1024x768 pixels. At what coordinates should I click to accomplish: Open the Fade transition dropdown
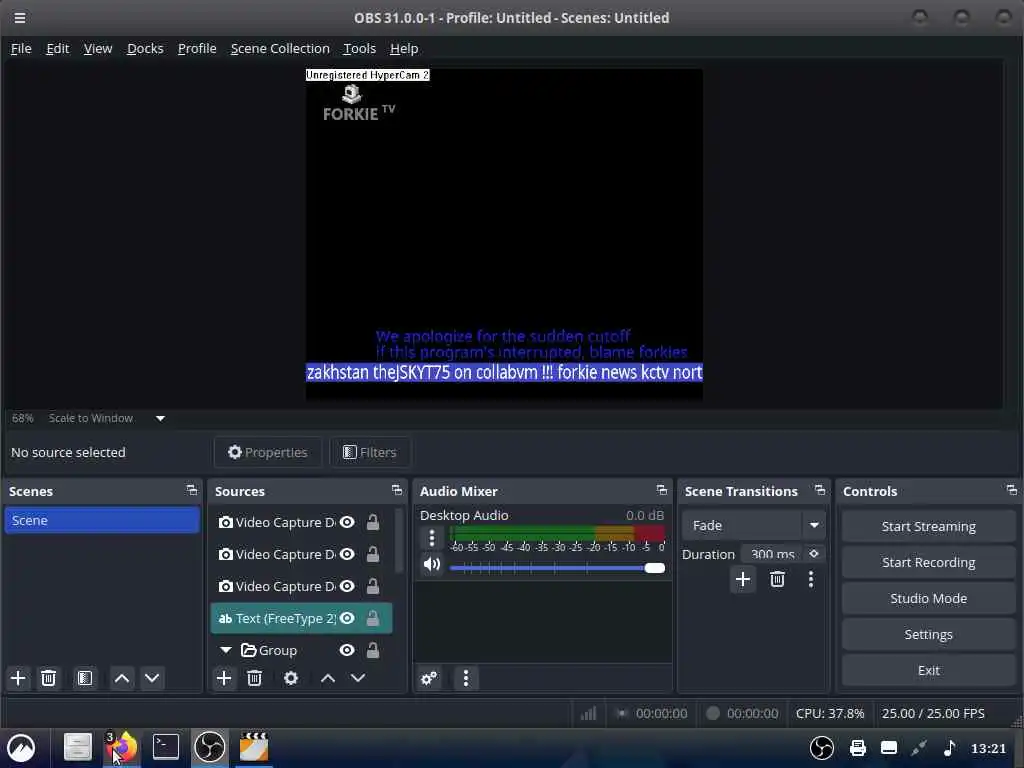tap(754, 525)
